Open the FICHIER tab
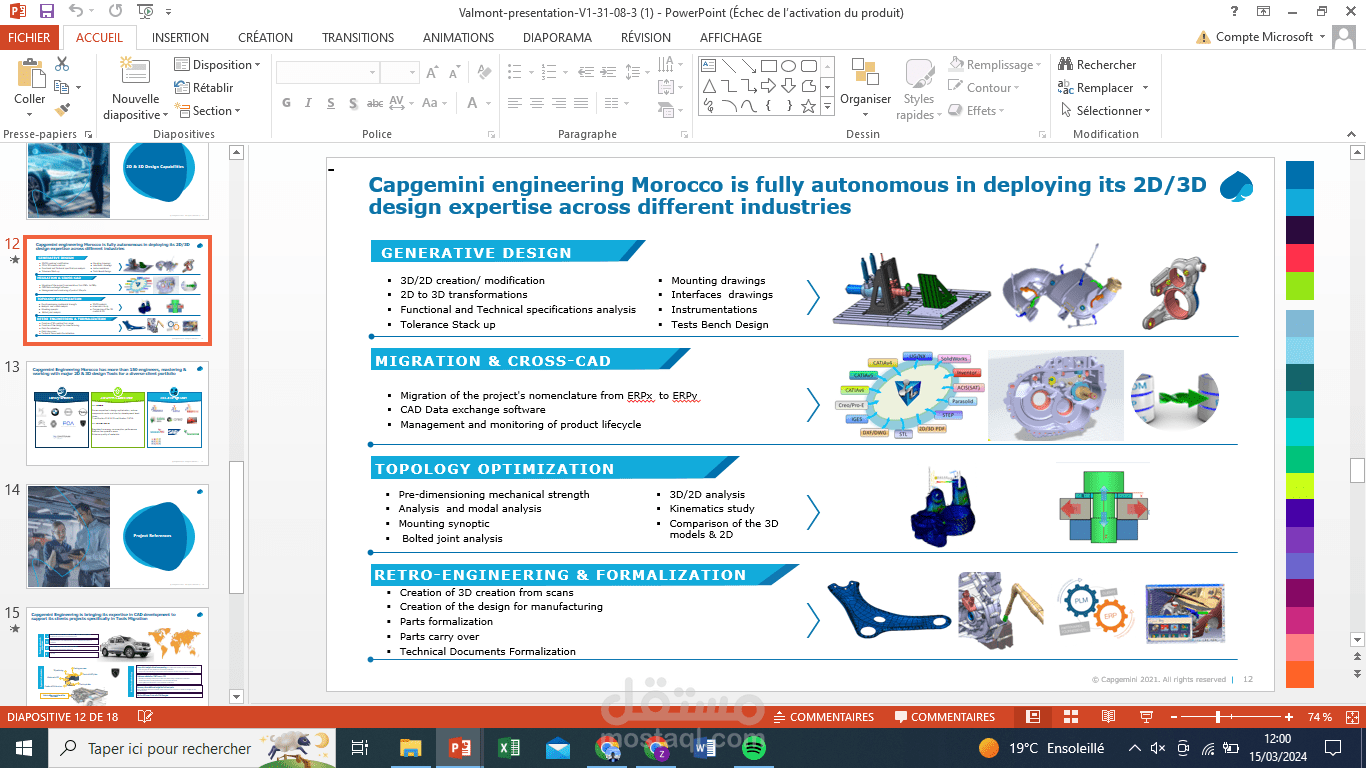The width and height of the screenshot is (1366, 768). (30, 37)
